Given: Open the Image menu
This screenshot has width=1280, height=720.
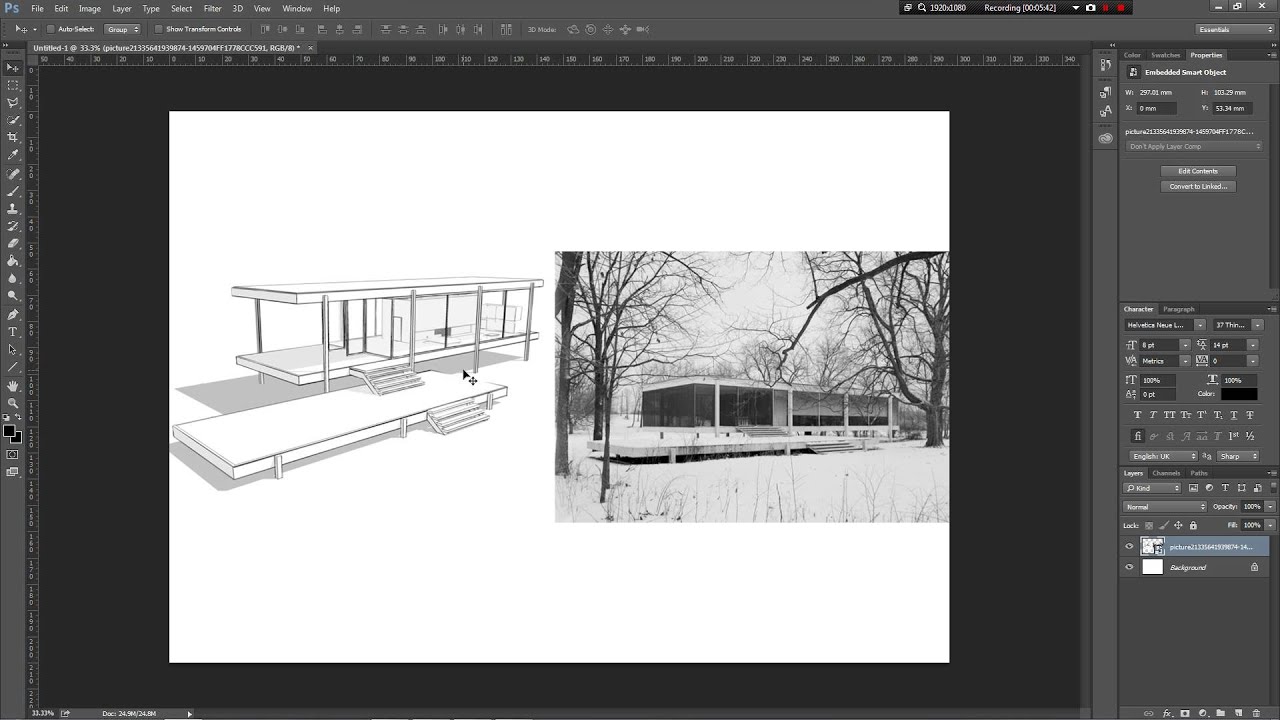Looking at the screenshot, I should [90, 8].
